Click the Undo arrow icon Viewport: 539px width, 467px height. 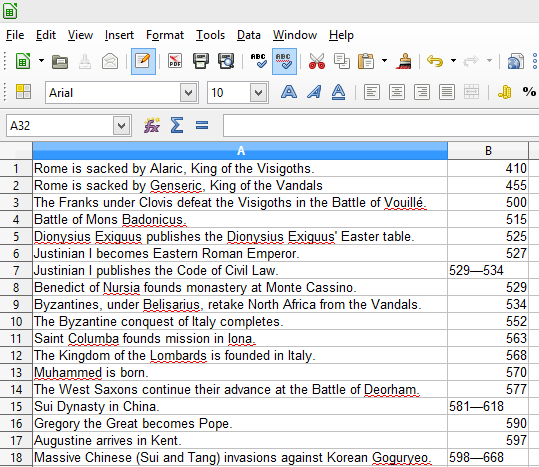tap(435, 62)
